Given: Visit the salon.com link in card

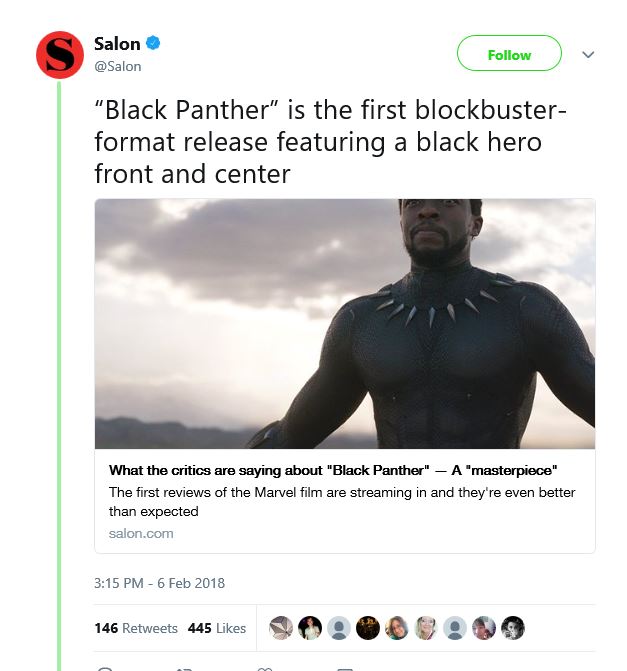Looking at the screenshot, I should [x=141, y=534].
